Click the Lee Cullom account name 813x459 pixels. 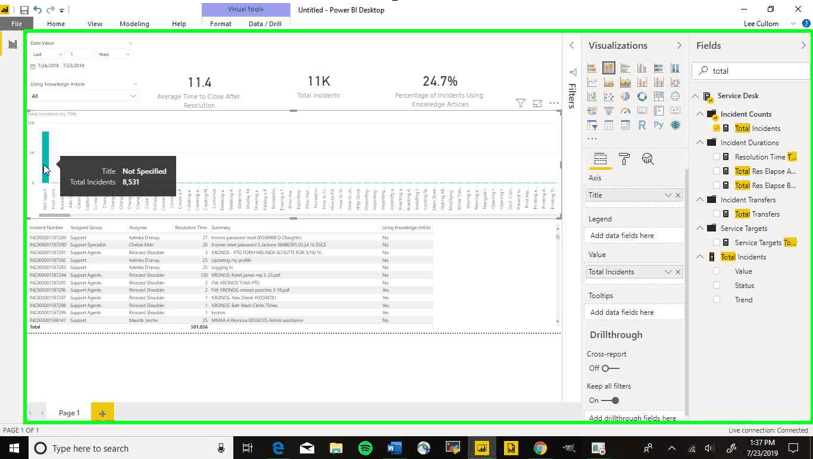[x=761, y=24]
